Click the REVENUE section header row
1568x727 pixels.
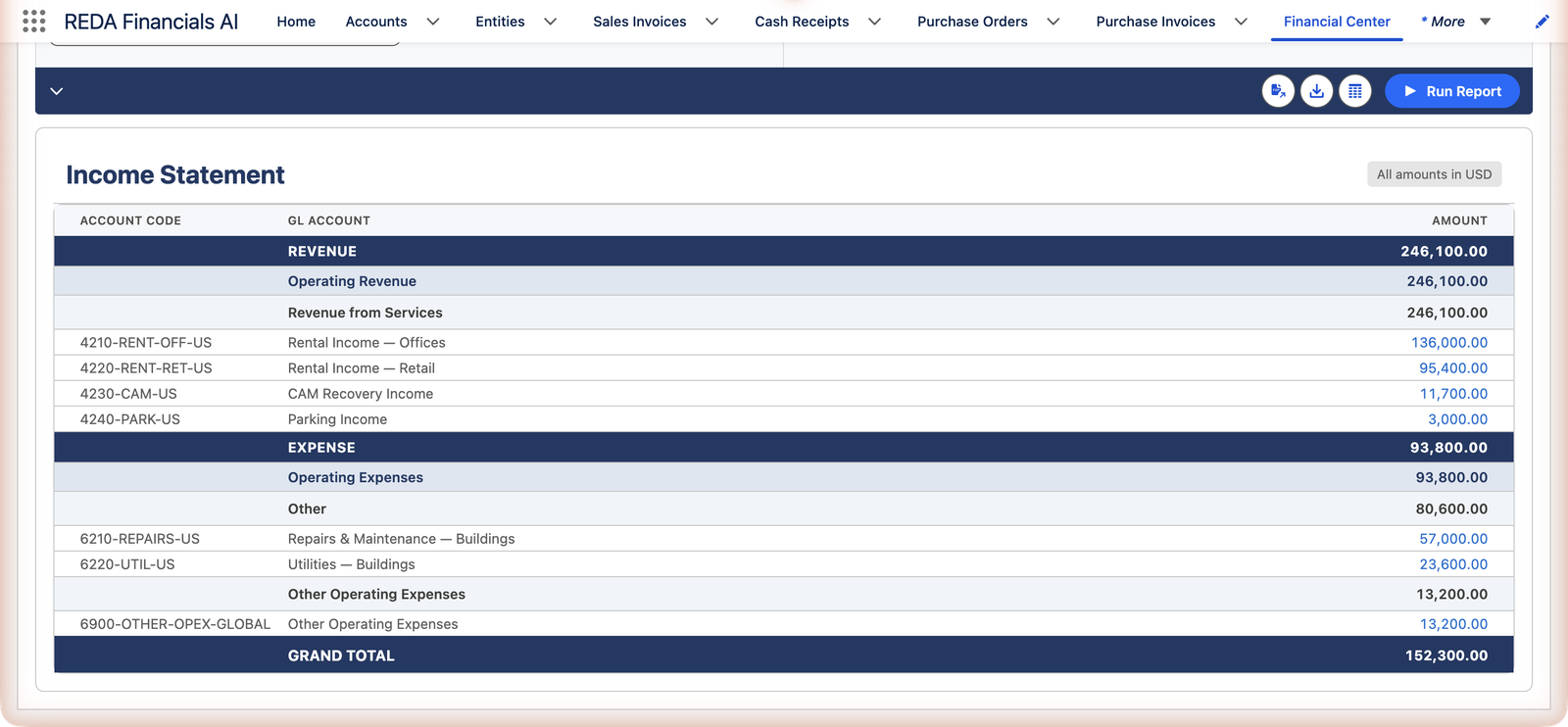784,251
